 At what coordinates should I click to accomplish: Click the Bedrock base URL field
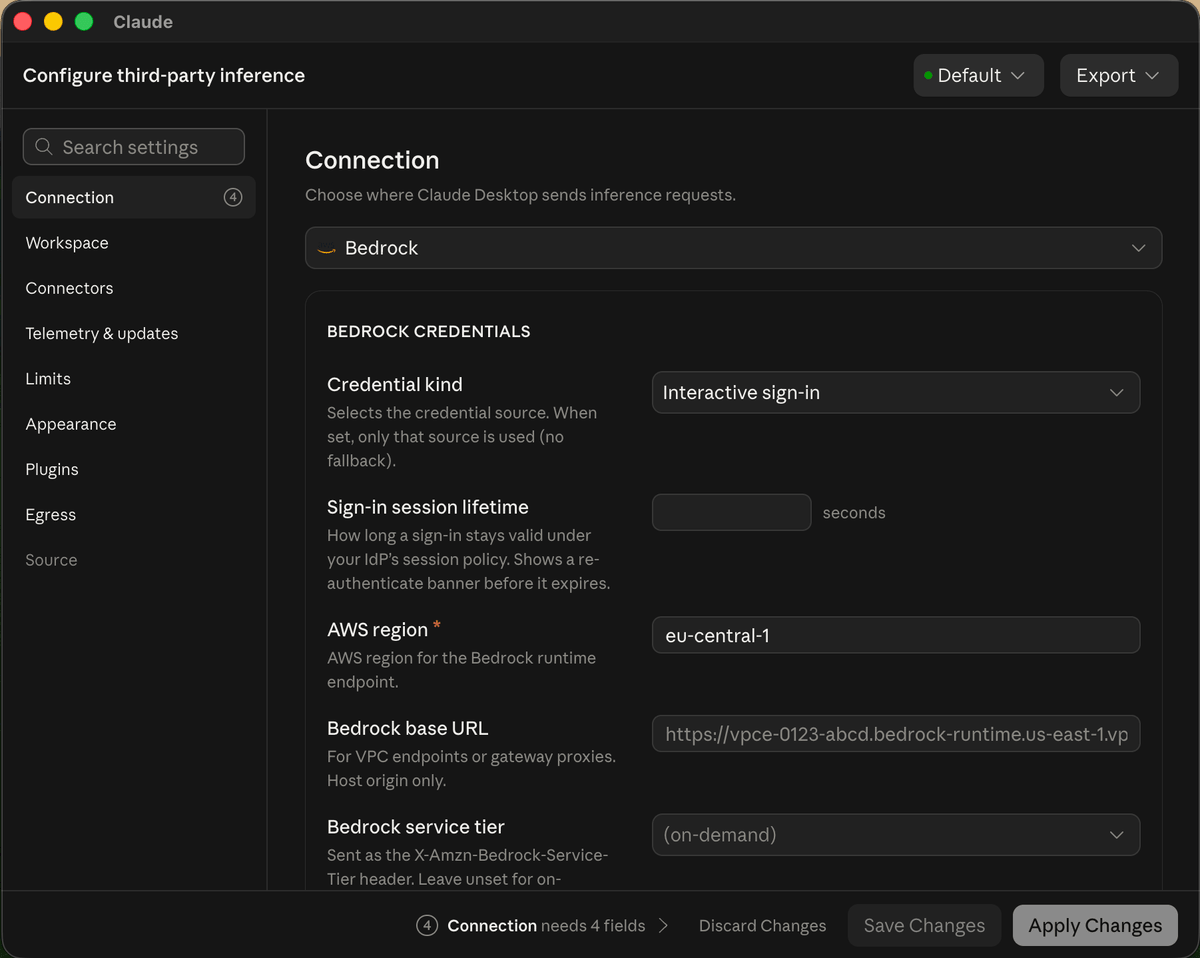(895, 734)
